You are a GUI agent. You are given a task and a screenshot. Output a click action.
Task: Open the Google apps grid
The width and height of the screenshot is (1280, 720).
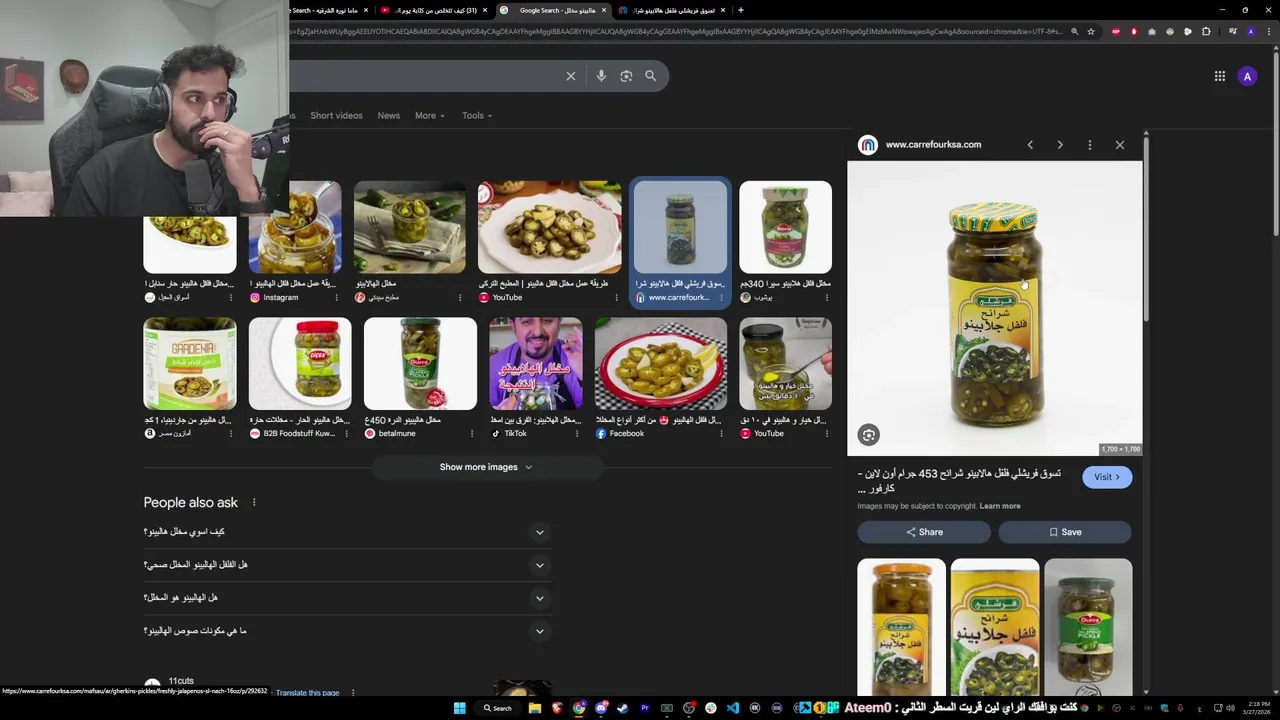point(1220,76)
